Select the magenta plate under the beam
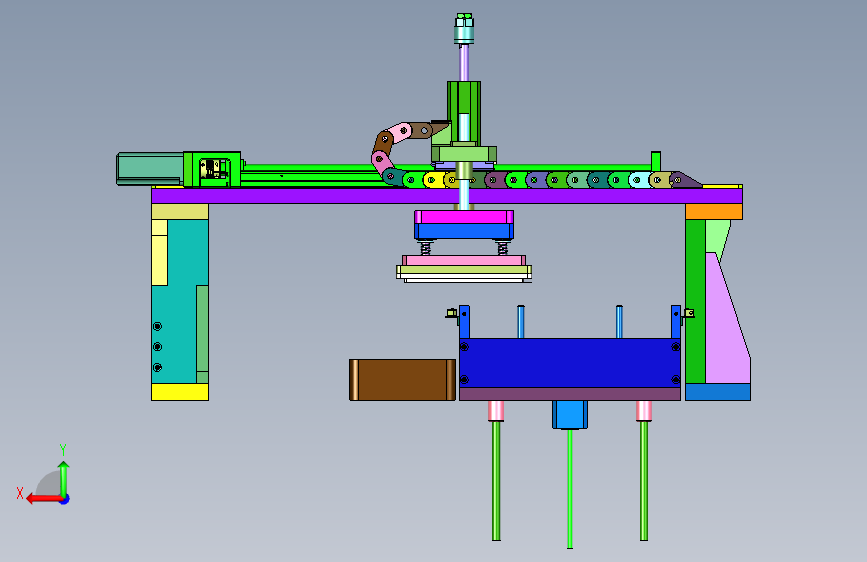 tap(464, 217)
